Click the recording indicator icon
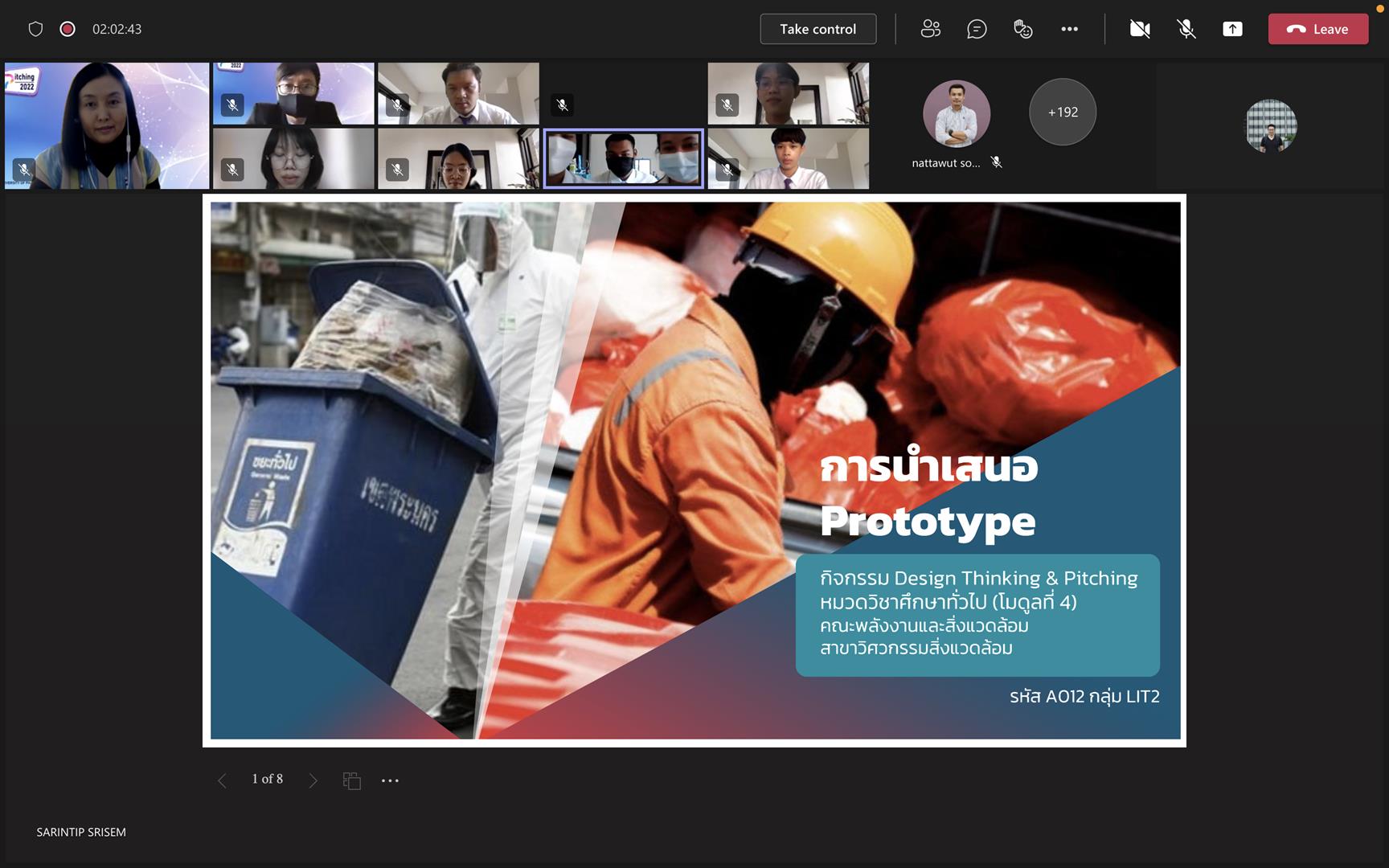This screenshot has width=1389, height=868. (x=68, y=29)
